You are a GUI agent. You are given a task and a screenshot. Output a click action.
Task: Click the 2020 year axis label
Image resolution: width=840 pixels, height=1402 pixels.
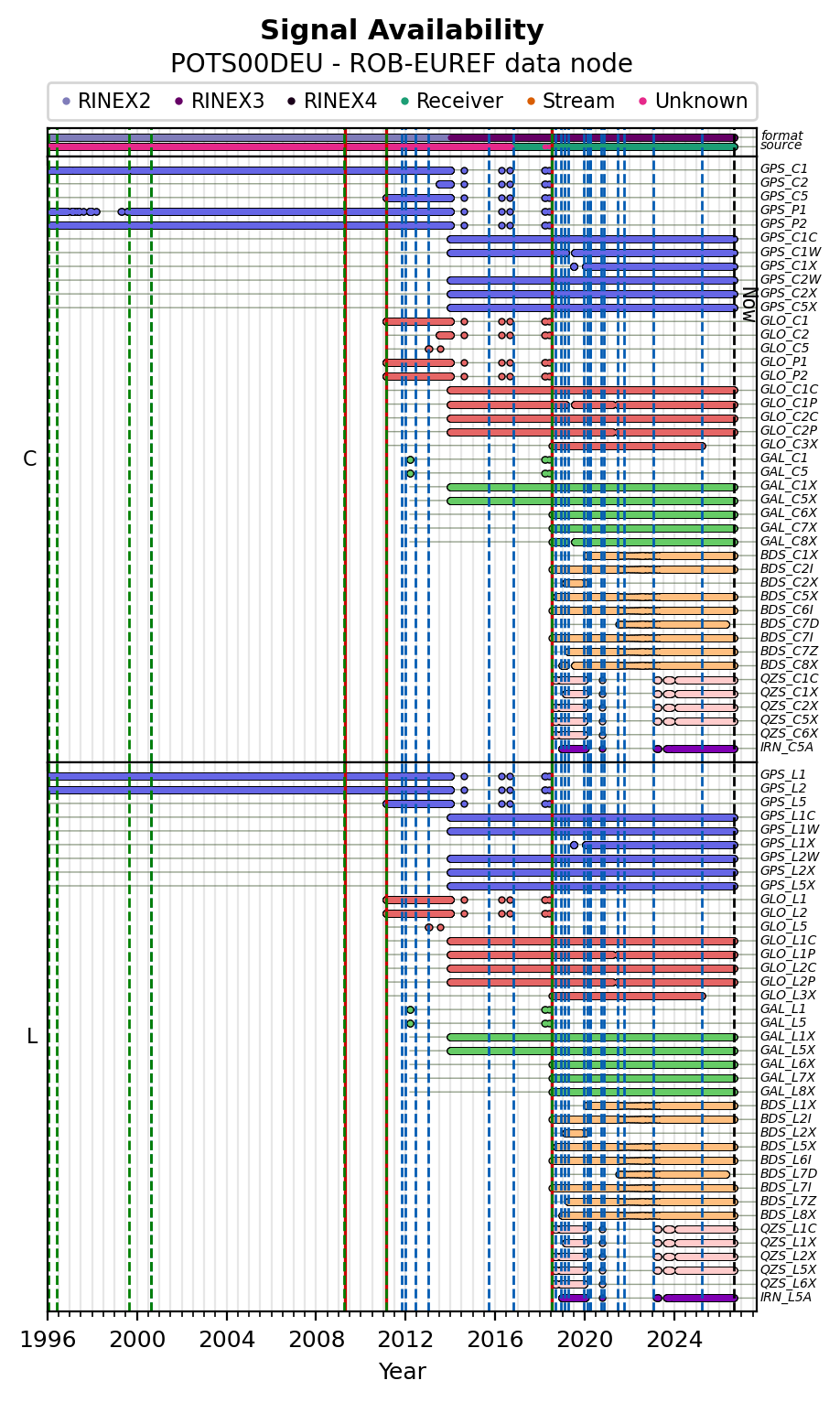tap(585, 1338)
